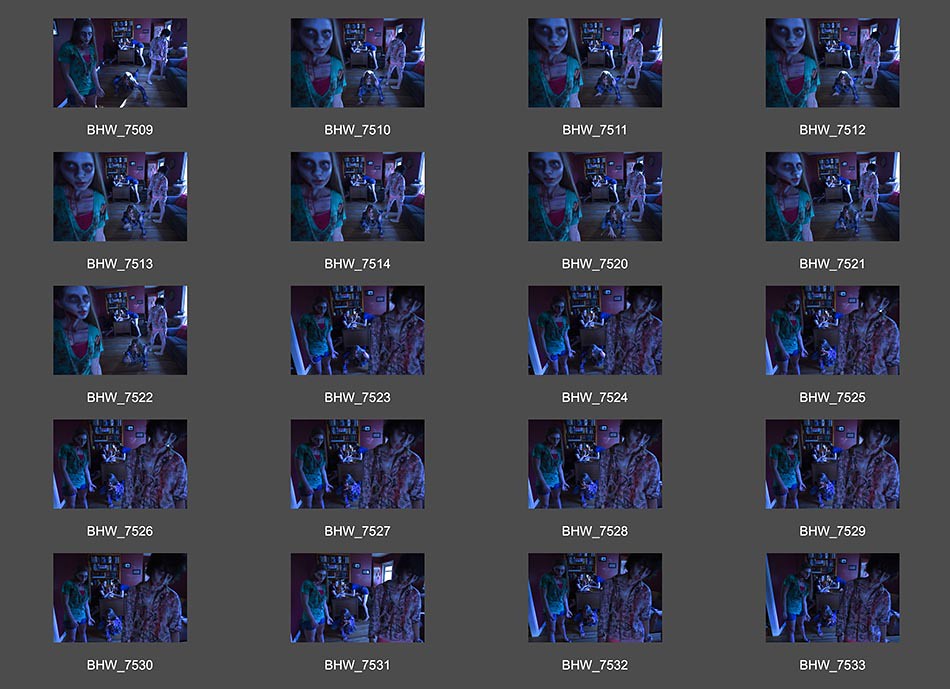Select thumbnail BHW_7510
The image size is (950, 689).
pos(357,63)
